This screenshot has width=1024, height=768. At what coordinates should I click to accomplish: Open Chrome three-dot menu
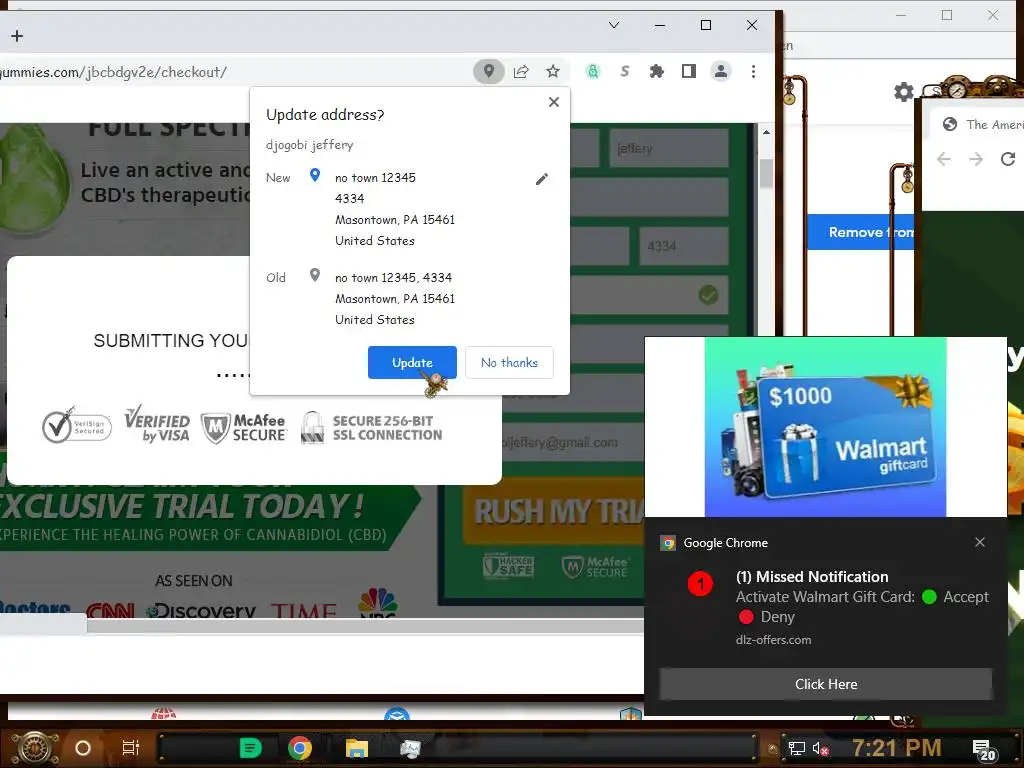coord(753,71)
